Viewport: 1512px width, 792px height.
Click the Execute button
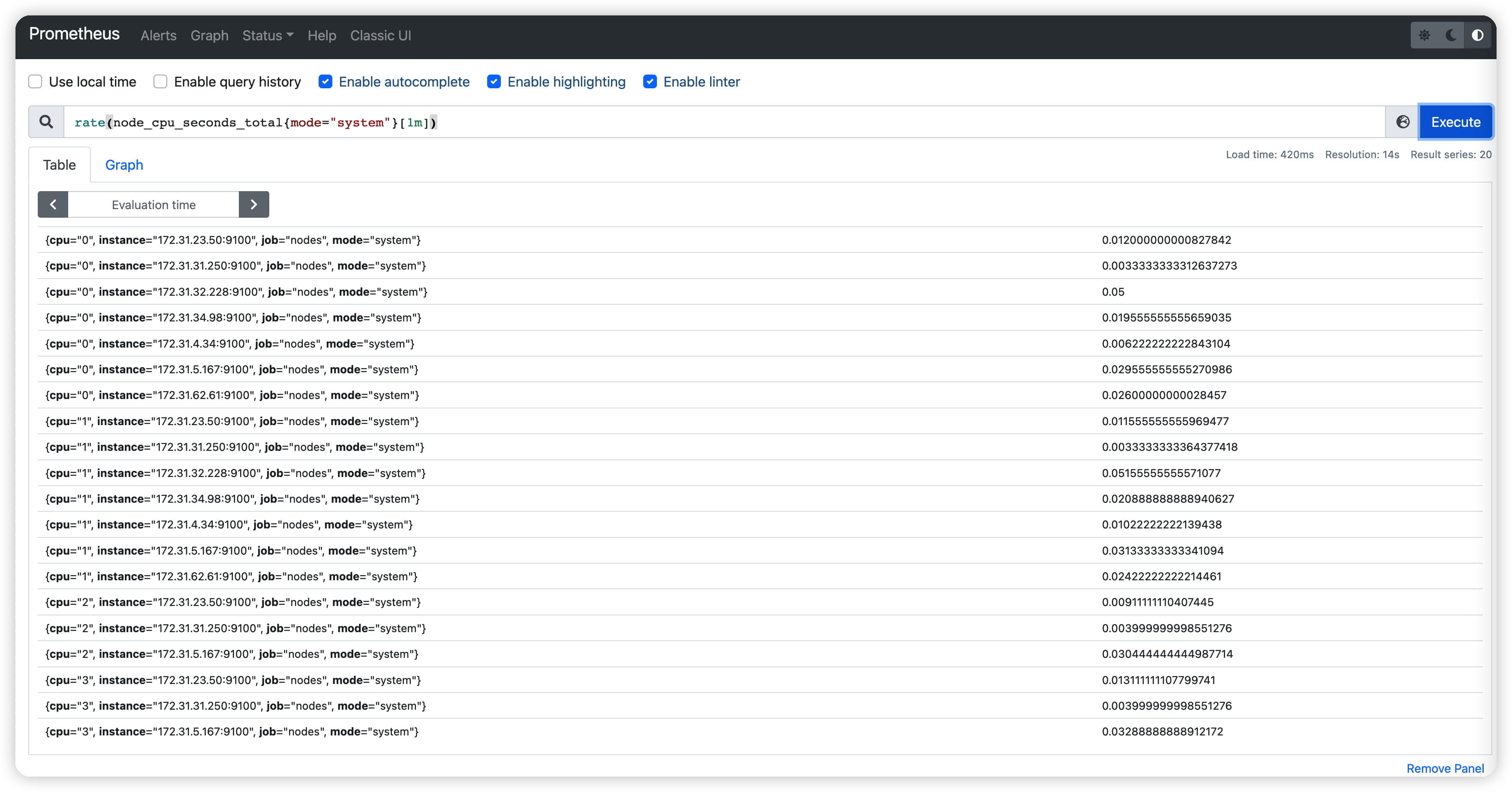1456,122
